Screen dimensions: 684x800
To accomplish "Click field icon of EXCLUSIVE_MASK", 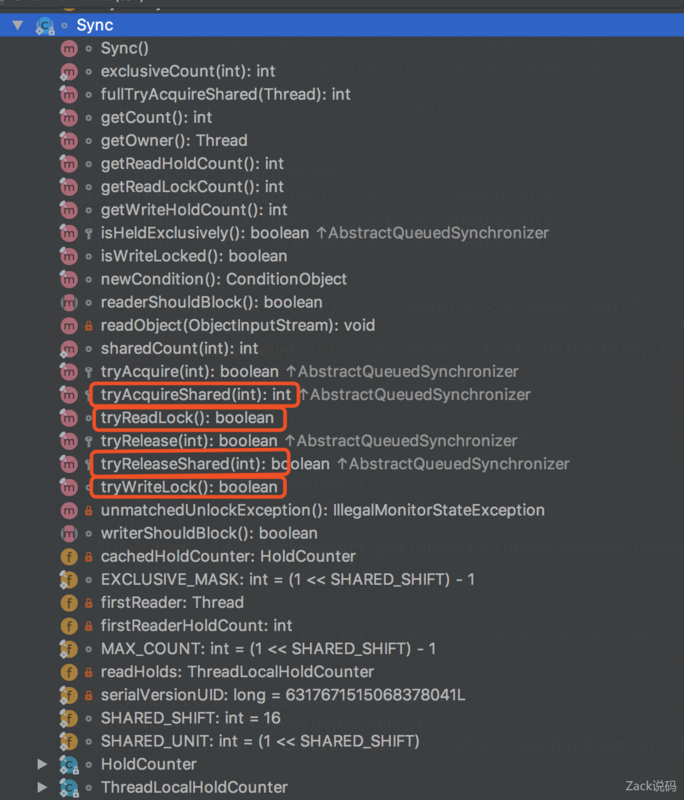I will pyautogui.click(x=69, y=580).
